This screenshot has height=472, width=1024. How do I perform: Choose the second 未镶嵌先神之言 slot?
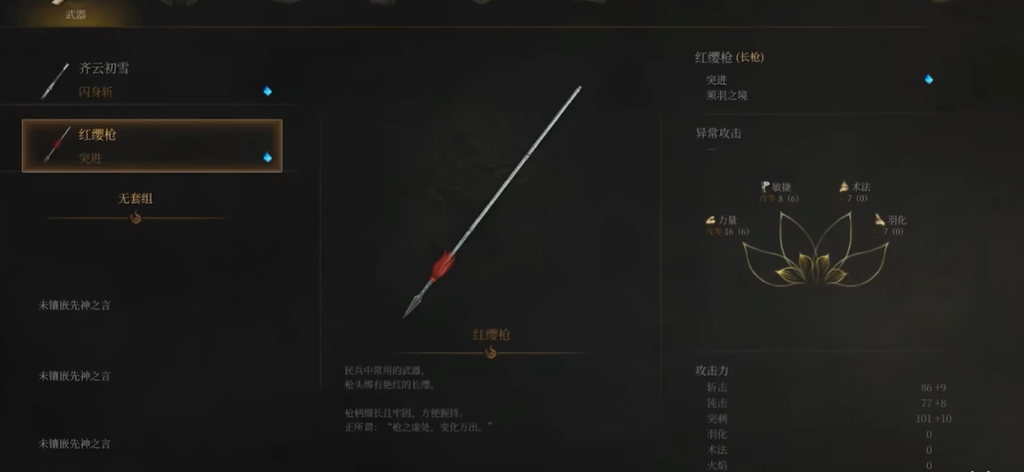point(74,376)
